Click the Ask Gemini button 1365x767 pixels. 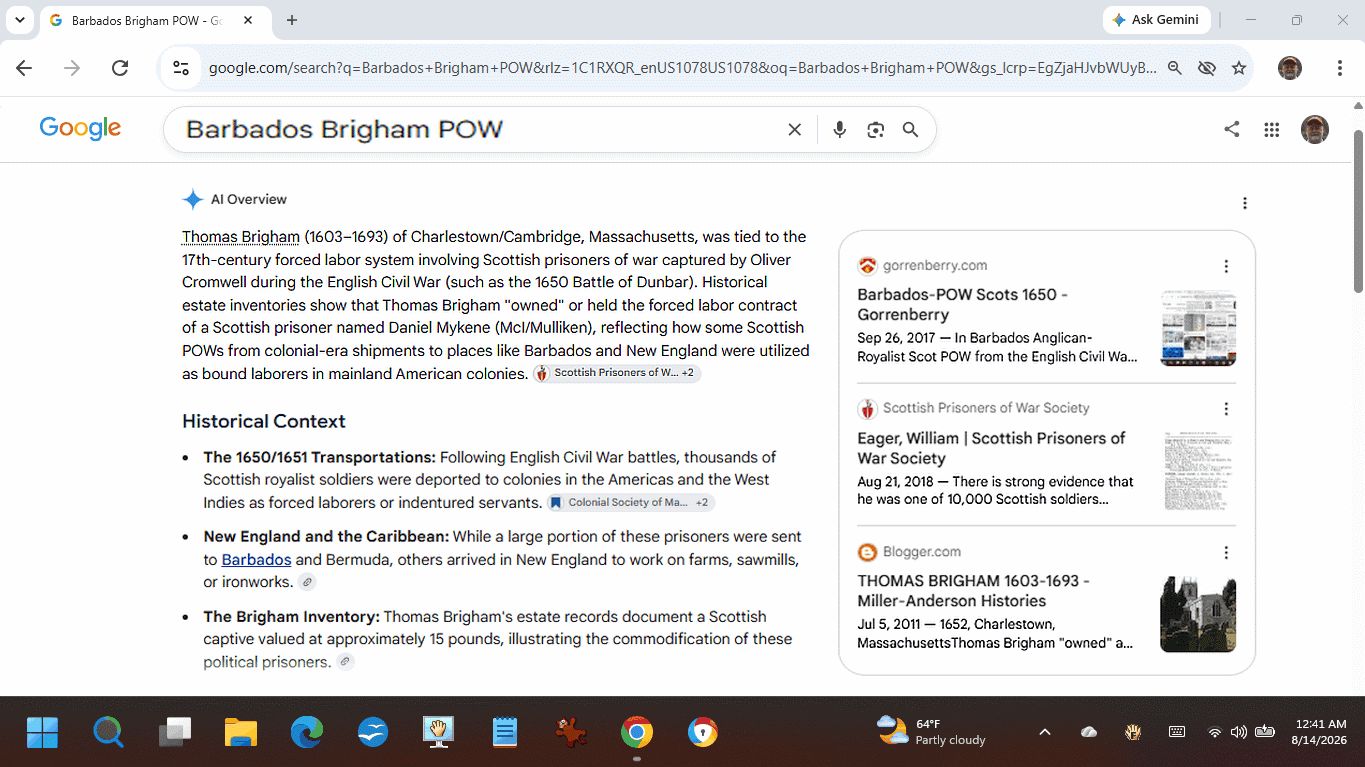pyautogui.click(x=1156, y=20)
